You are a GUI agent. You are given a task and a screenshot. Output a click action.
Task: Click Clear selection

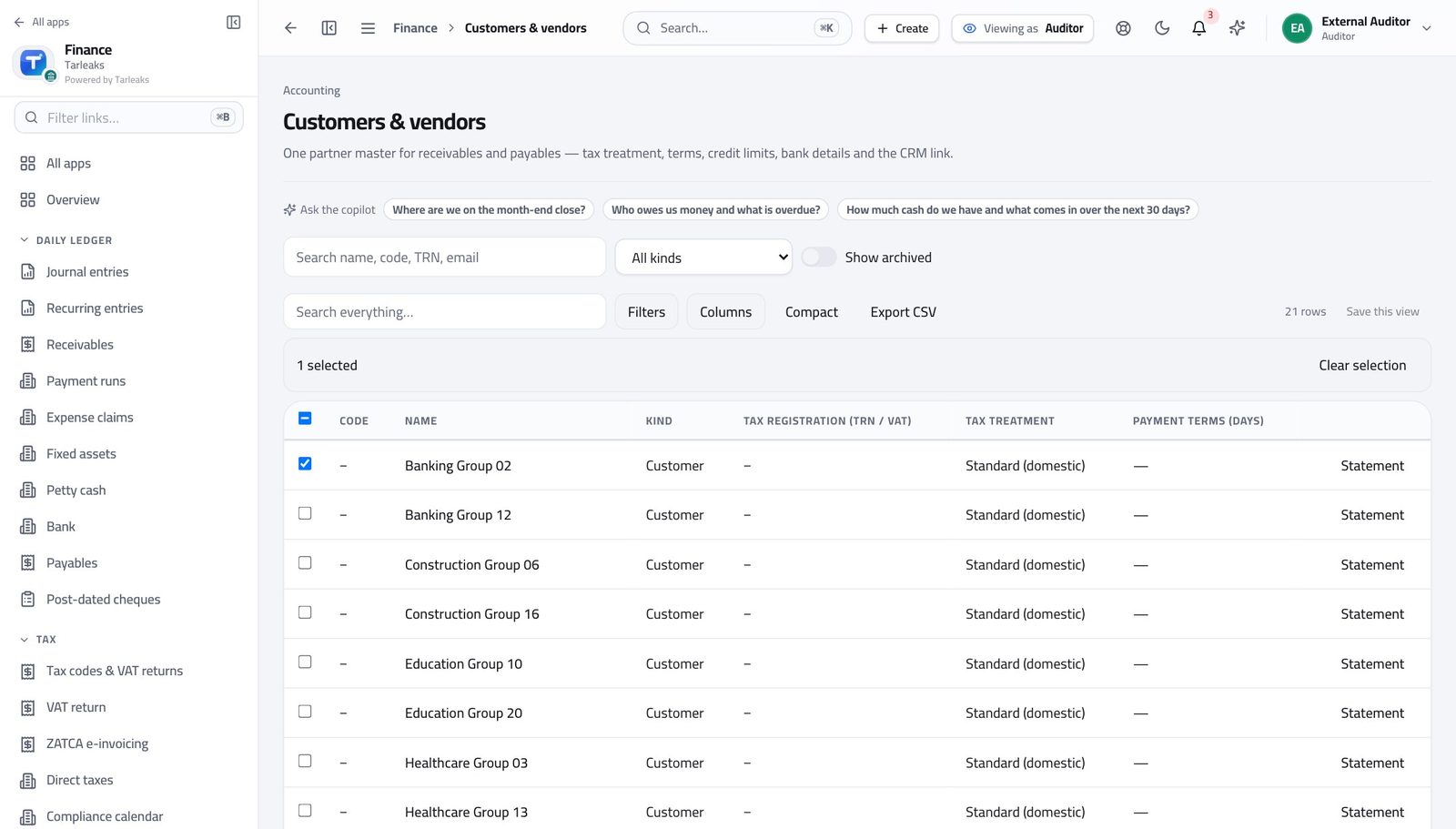point(1362,366)
